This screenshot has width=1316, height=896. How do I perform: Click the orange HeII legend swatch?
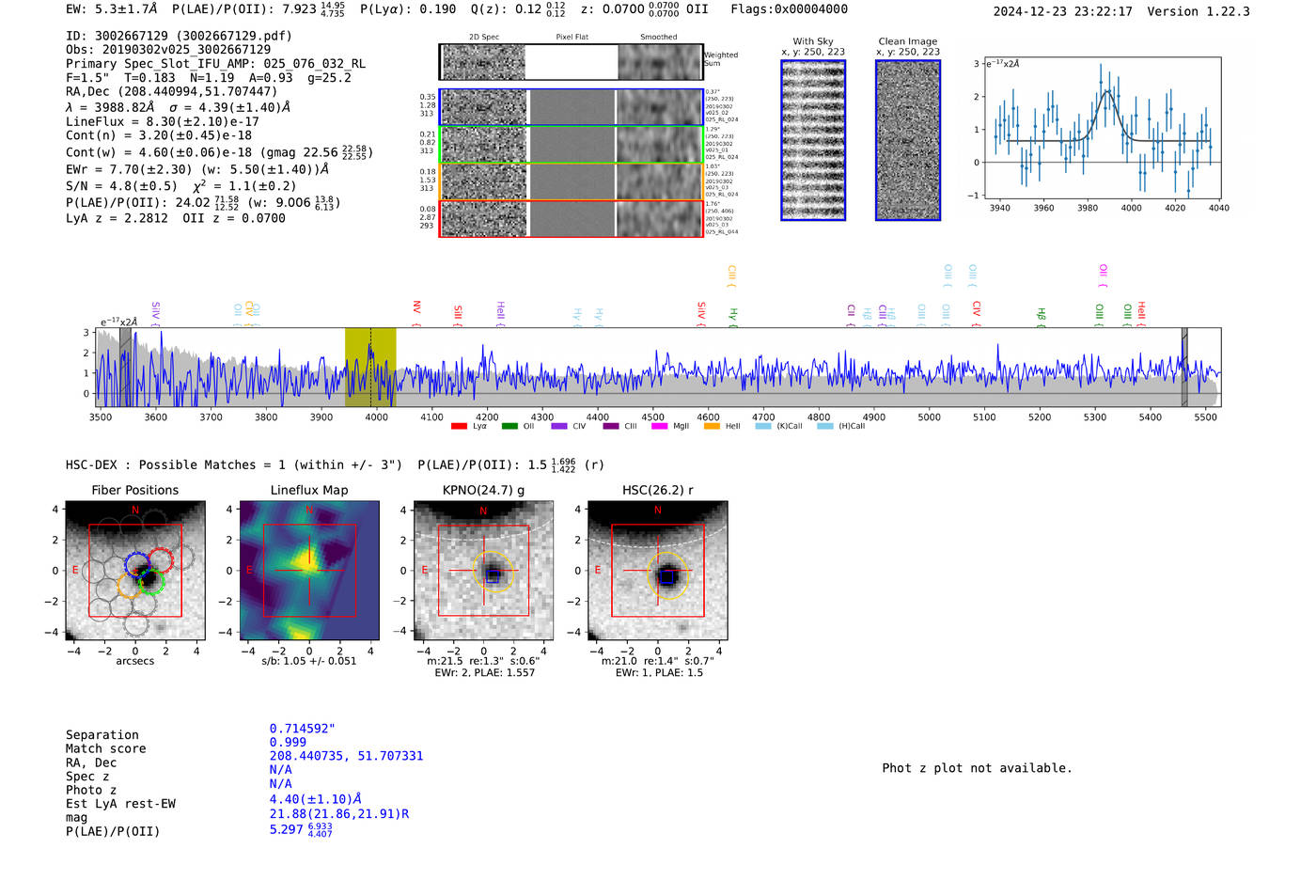(712, 427)
